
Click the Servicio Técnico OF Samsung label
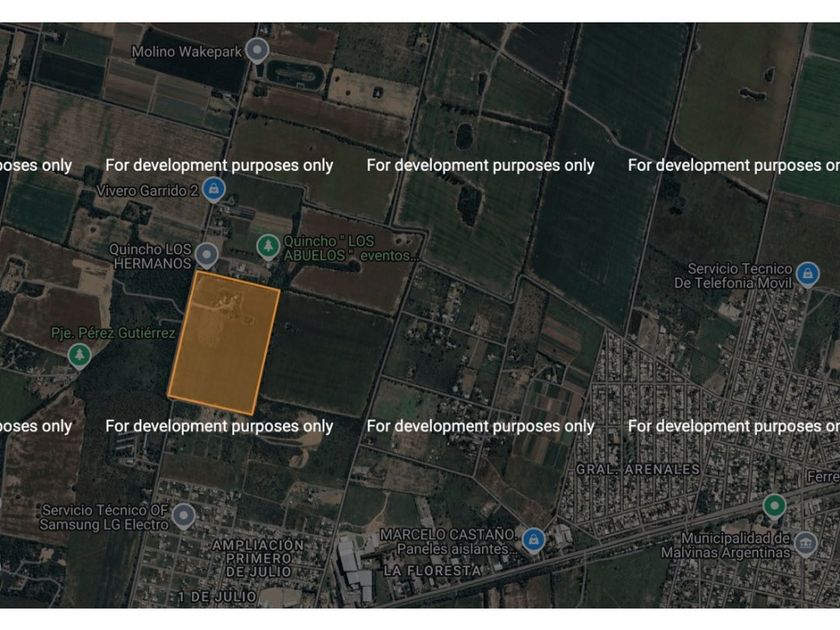pyautogui.click(x=104, y=517)
